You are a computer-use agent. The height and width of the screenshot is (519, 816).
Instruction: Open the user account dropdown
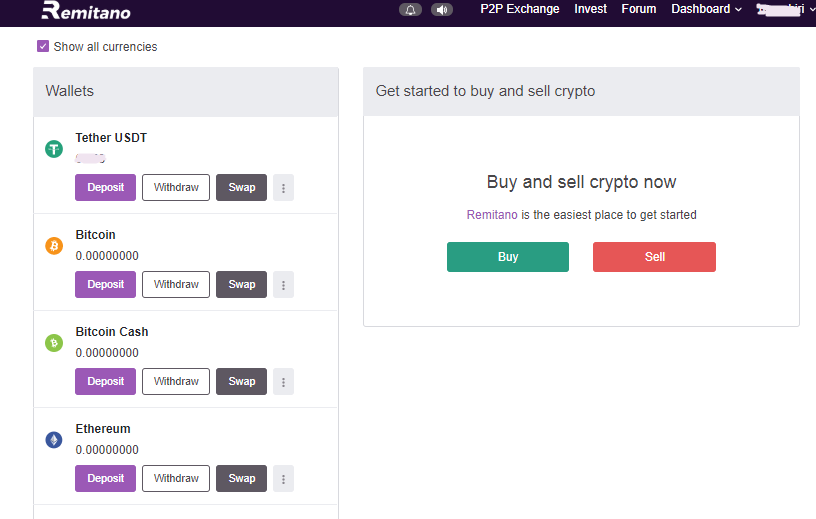tap(786, 9)
